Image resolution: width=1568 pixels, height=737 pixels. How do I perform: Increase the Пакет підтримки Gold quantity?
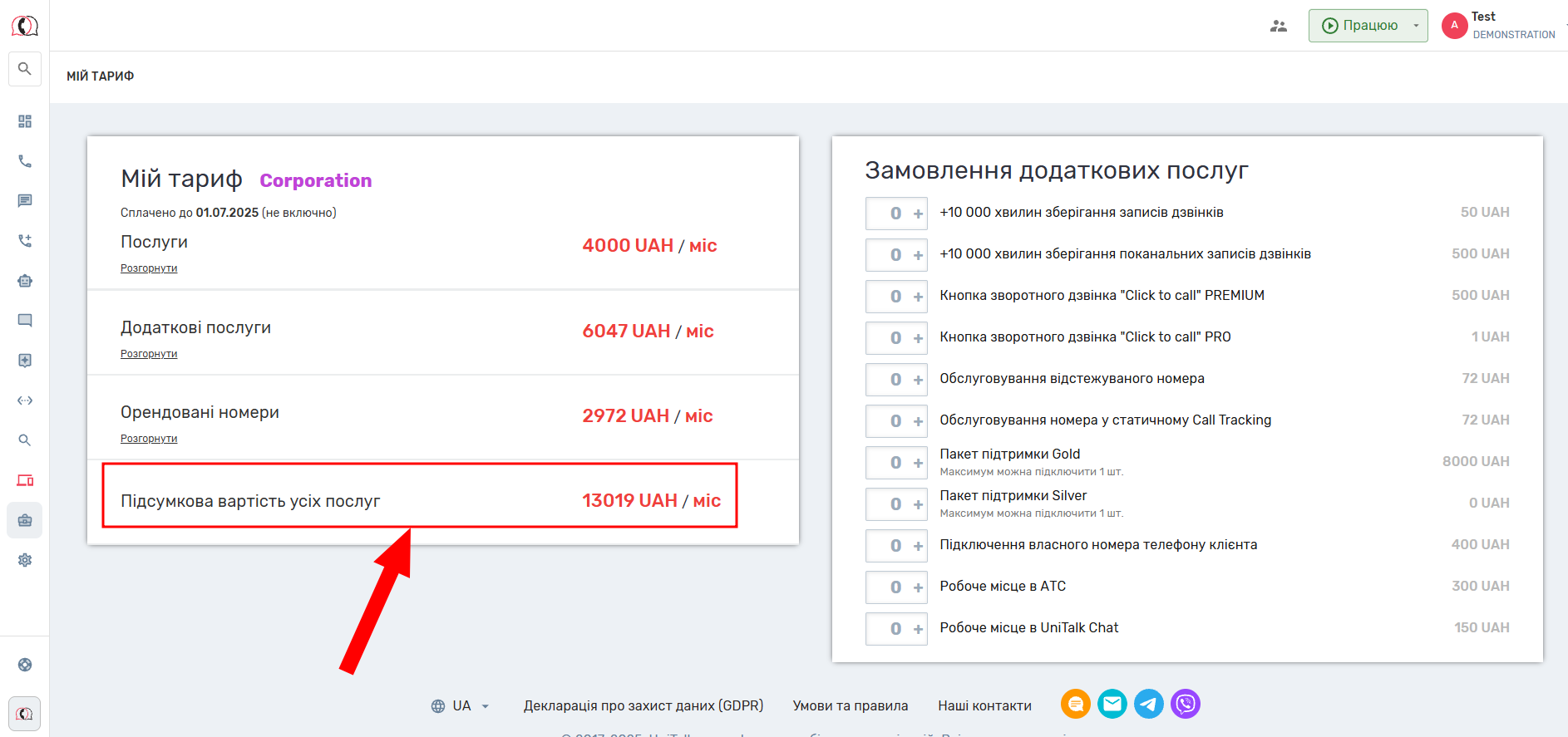coord(918,463)
